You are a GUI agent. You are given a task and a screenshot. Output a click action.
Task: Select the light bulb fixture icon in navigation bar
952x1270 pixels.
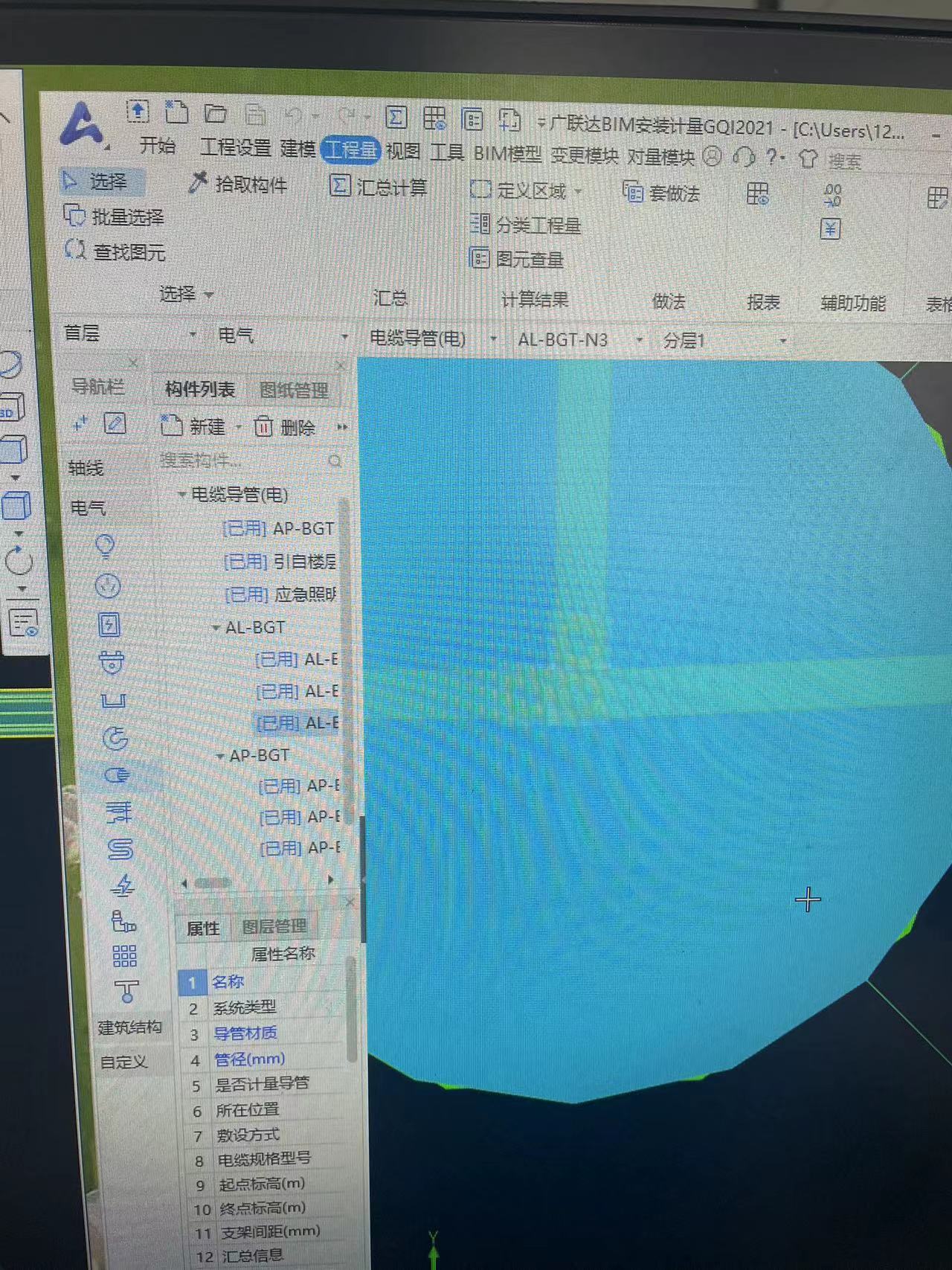[x=106, y=546]
